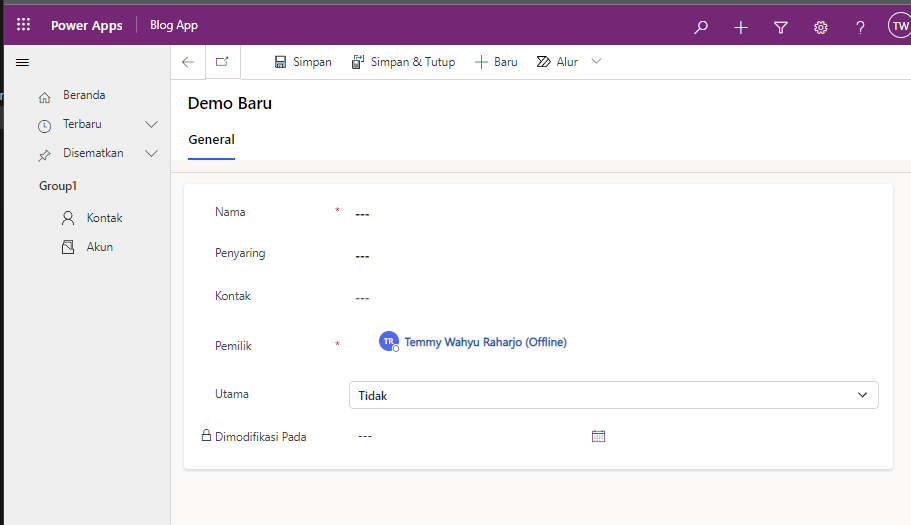Click the Simpan save button

(303, 62)
